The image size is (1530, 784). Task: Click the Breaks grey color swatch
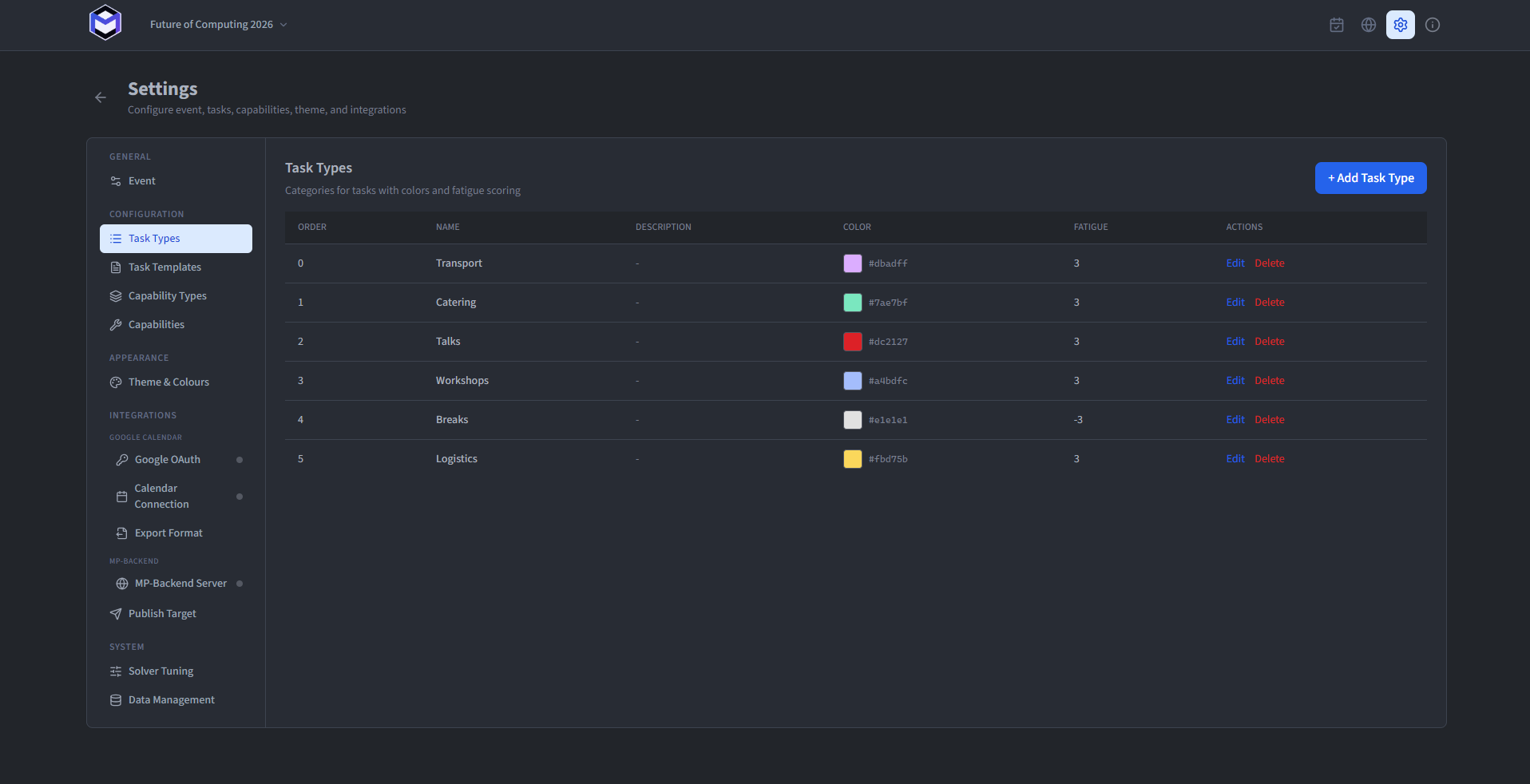click(x=853, y=420)
